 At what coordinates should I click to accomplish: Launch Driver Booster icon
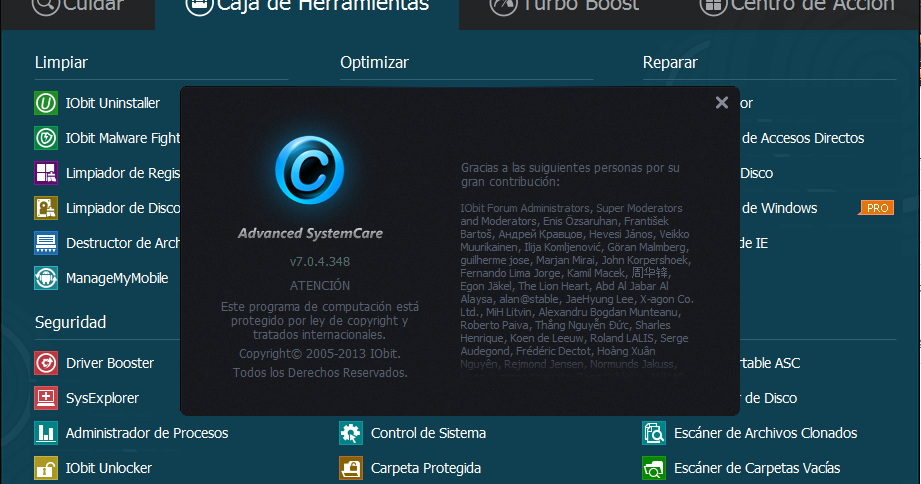(46, 363)
